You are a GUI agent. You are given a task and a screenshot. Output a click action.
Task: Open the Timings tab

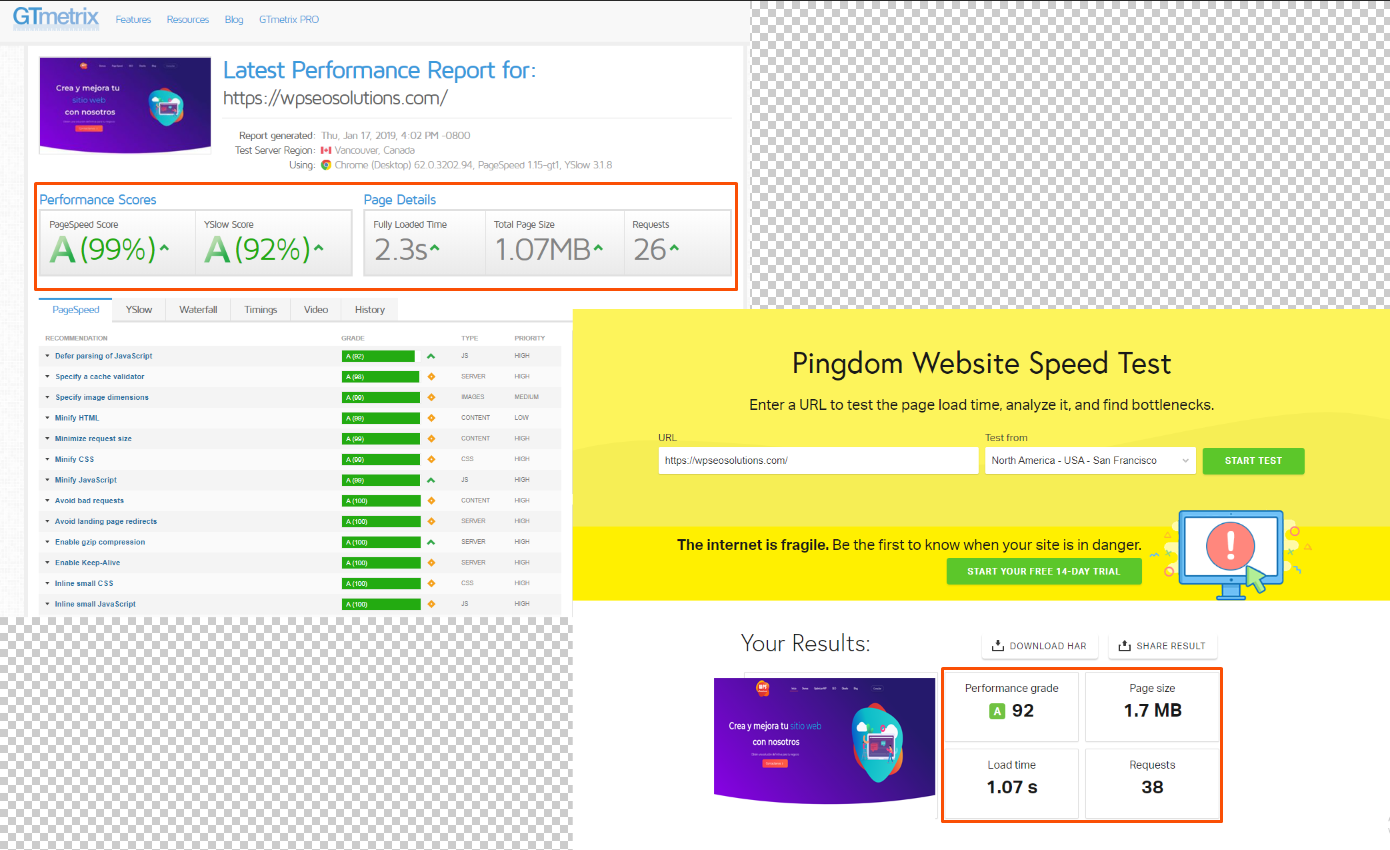click(261, 310)
